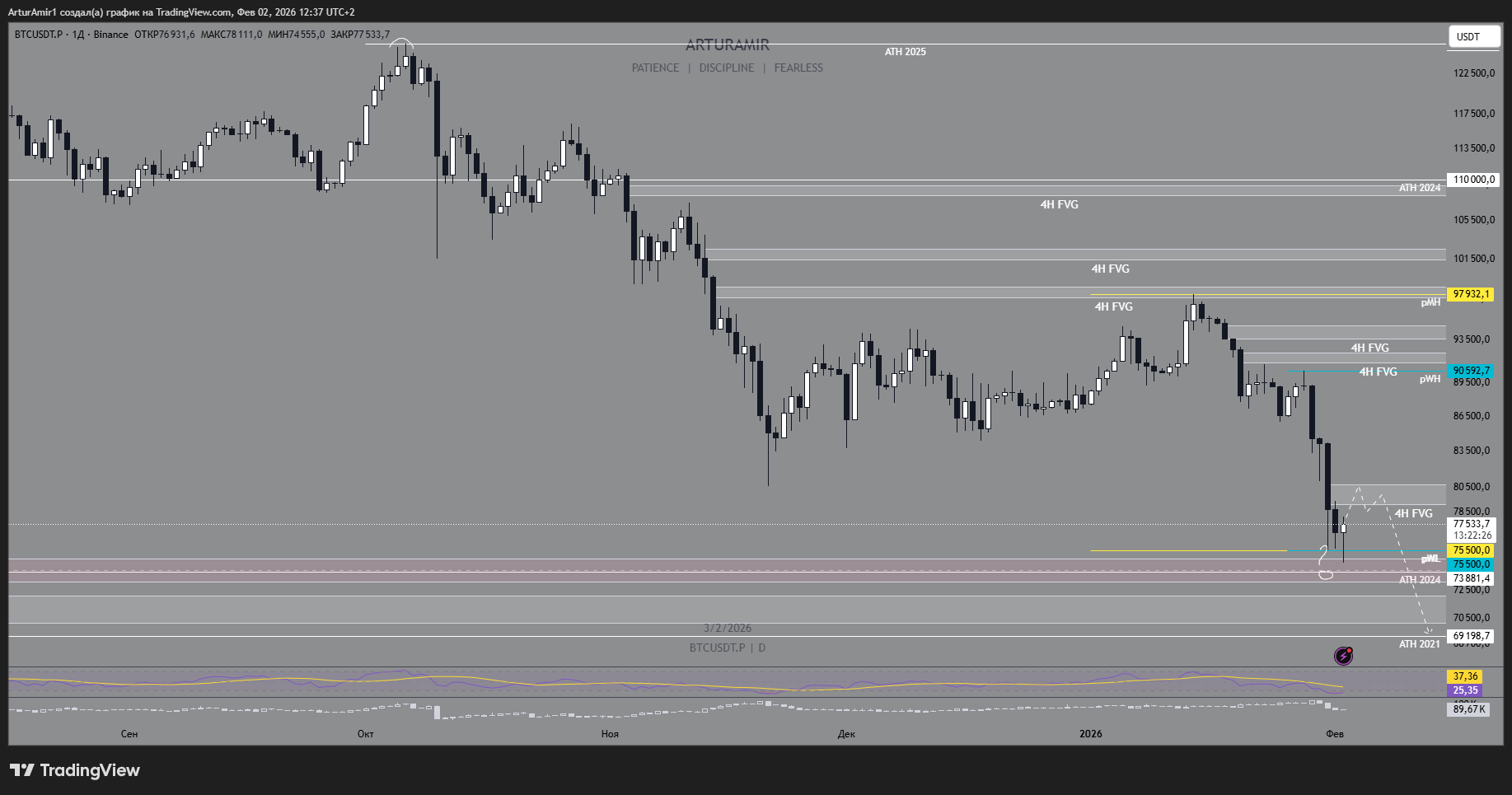Image resolution: width=1512 pixels, height=795 pixels.
Task: Select the yellow 75 500,0 price label
Action: [1470, 550]
